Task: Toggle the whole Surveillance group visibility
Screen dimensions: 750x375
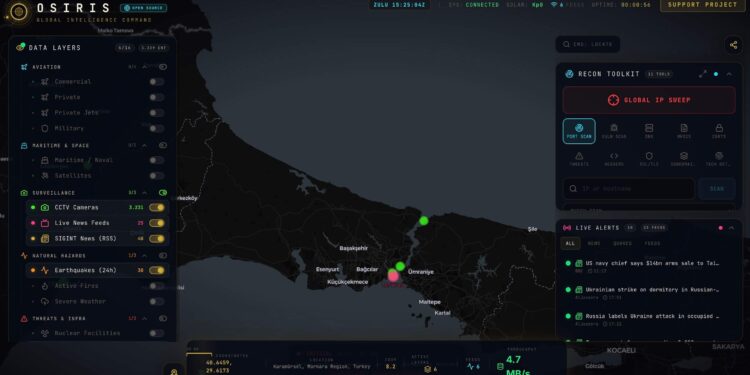Action: 163,192
